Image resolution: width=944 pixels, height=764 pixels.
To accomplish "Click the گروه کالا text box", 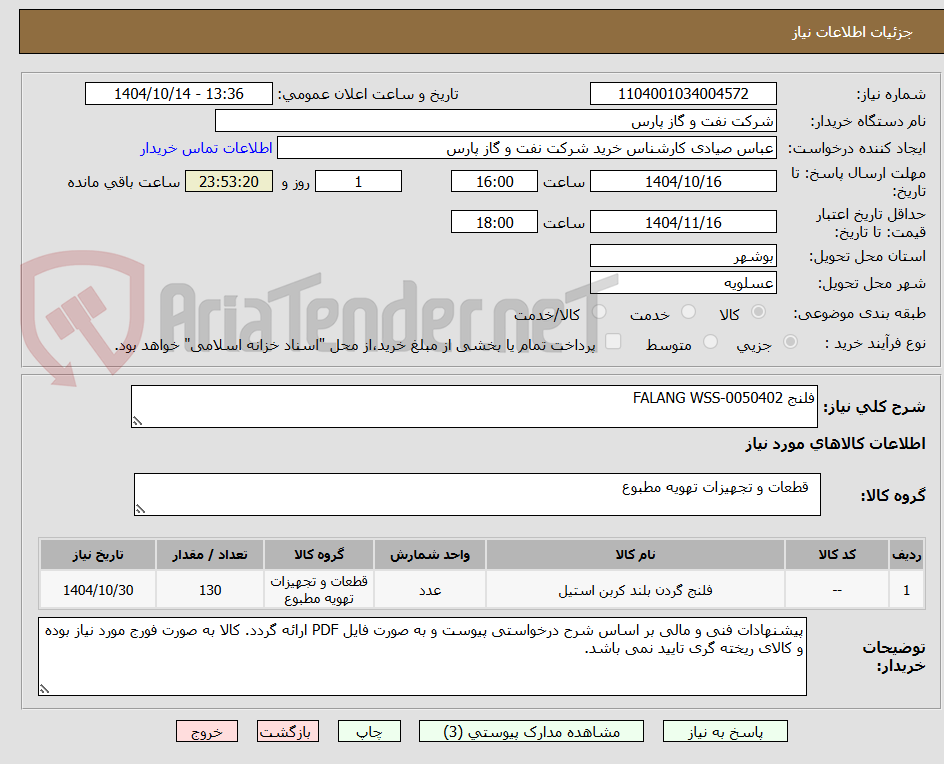I will [x=477, y=494].
